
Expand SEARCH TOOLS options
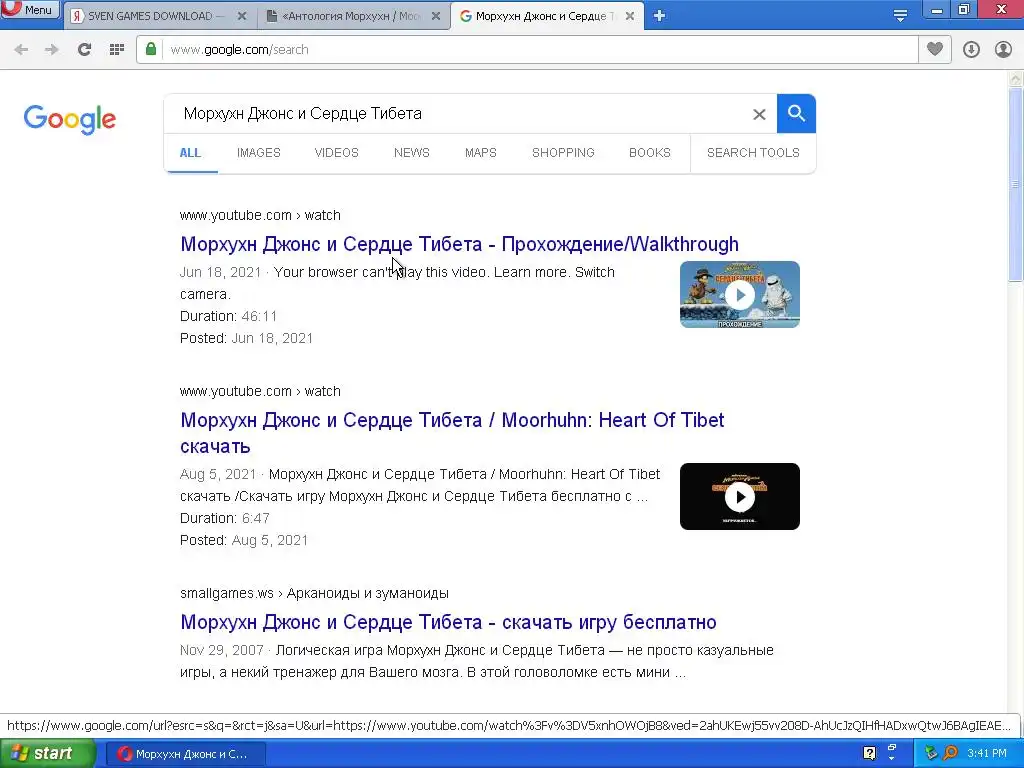[x=753, y=153]
